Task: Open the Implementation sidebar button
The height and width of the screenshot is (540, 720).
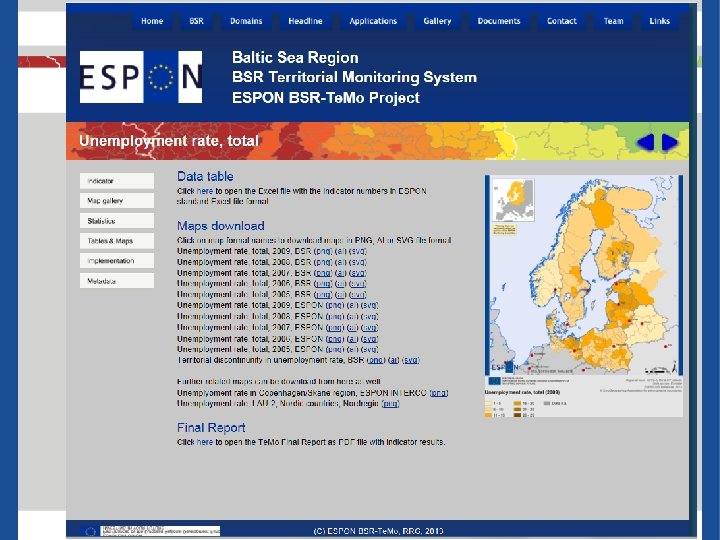Action: (117, 261)
